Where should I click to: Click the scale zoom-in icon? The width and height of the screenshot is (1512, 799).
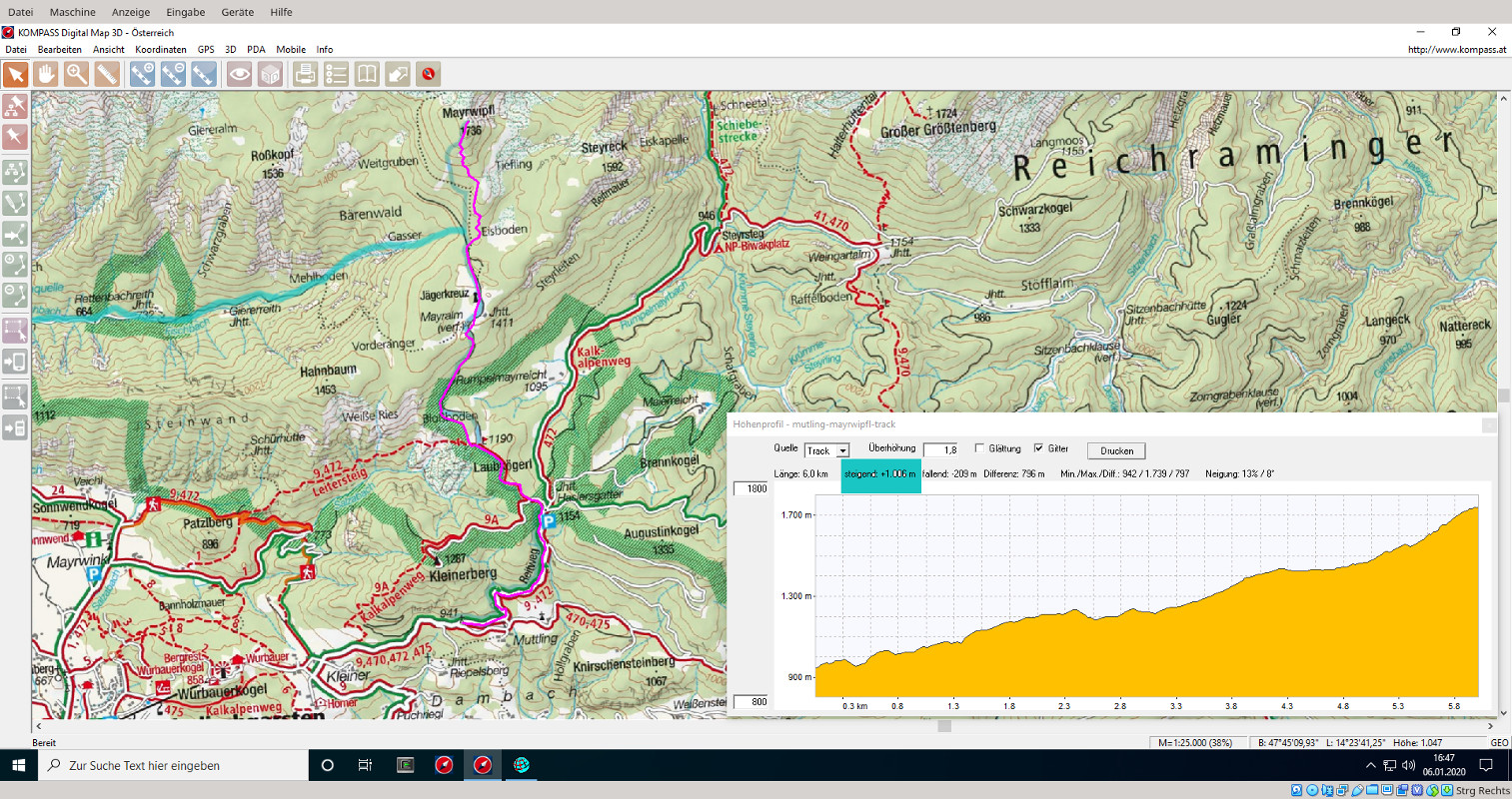pyautogui.click(x=142, y=74)
